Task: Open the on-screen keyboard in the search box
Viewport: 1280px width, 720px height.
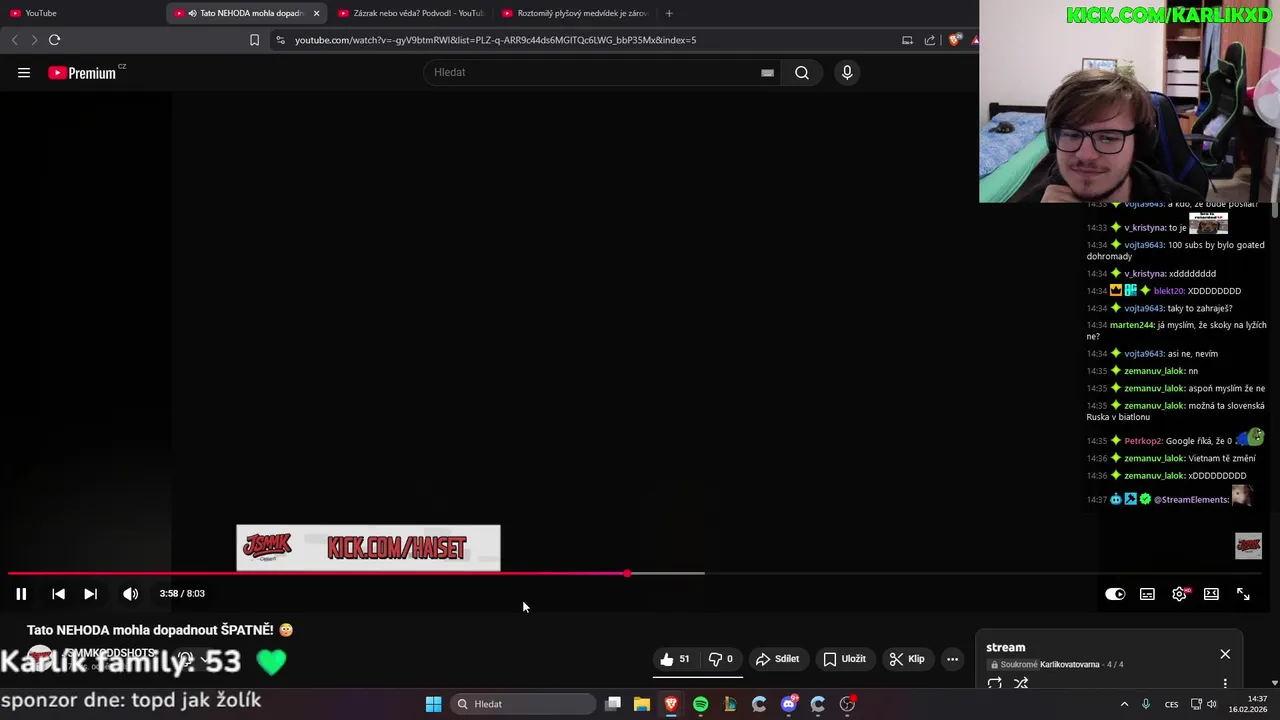Action: point(767,72)
